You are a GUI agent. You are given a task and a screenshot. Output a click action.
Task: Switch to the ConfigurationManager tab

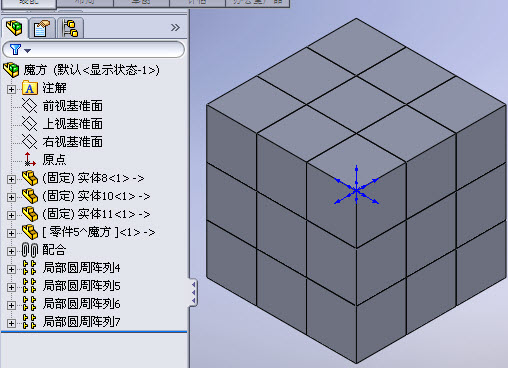70,29
